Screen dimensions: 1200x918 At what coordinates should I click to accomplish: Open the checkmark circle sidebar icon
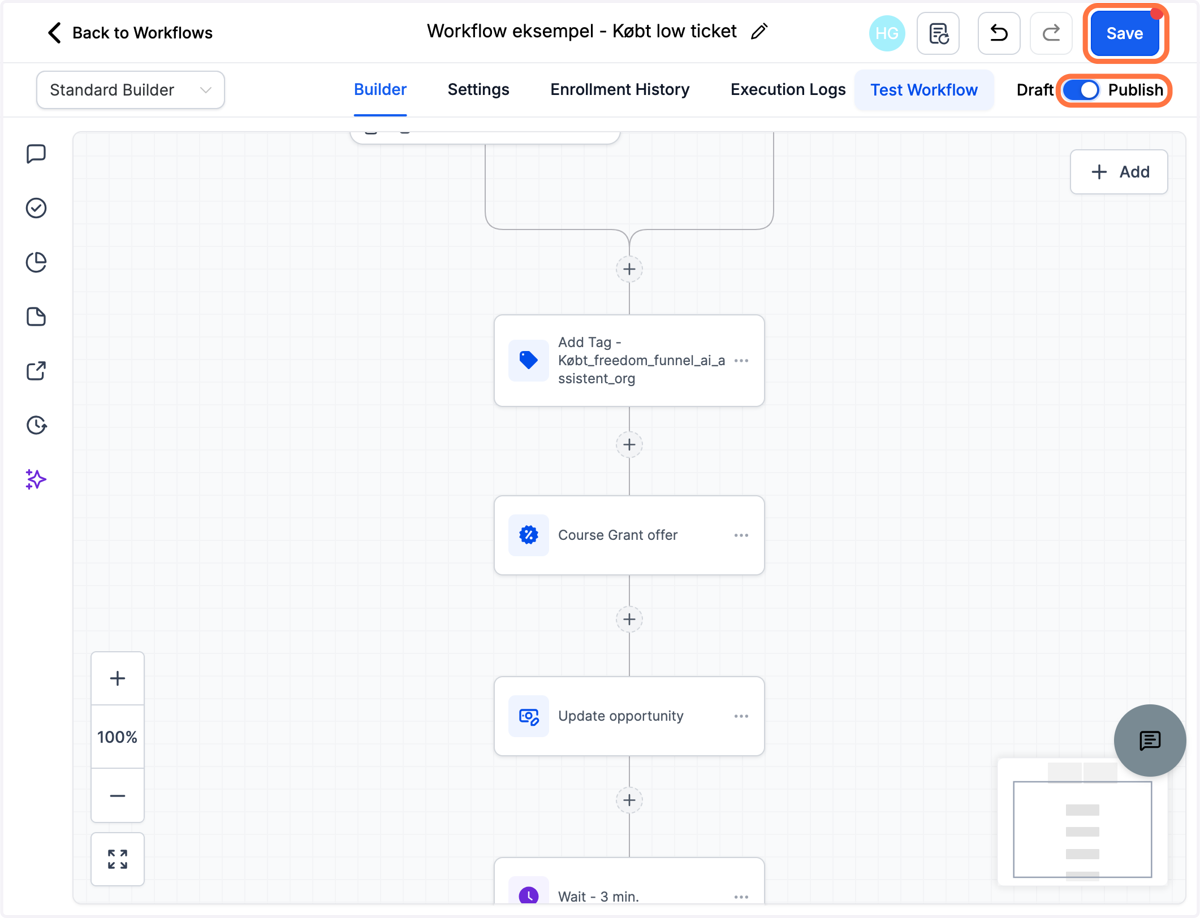tap(36, 208)
